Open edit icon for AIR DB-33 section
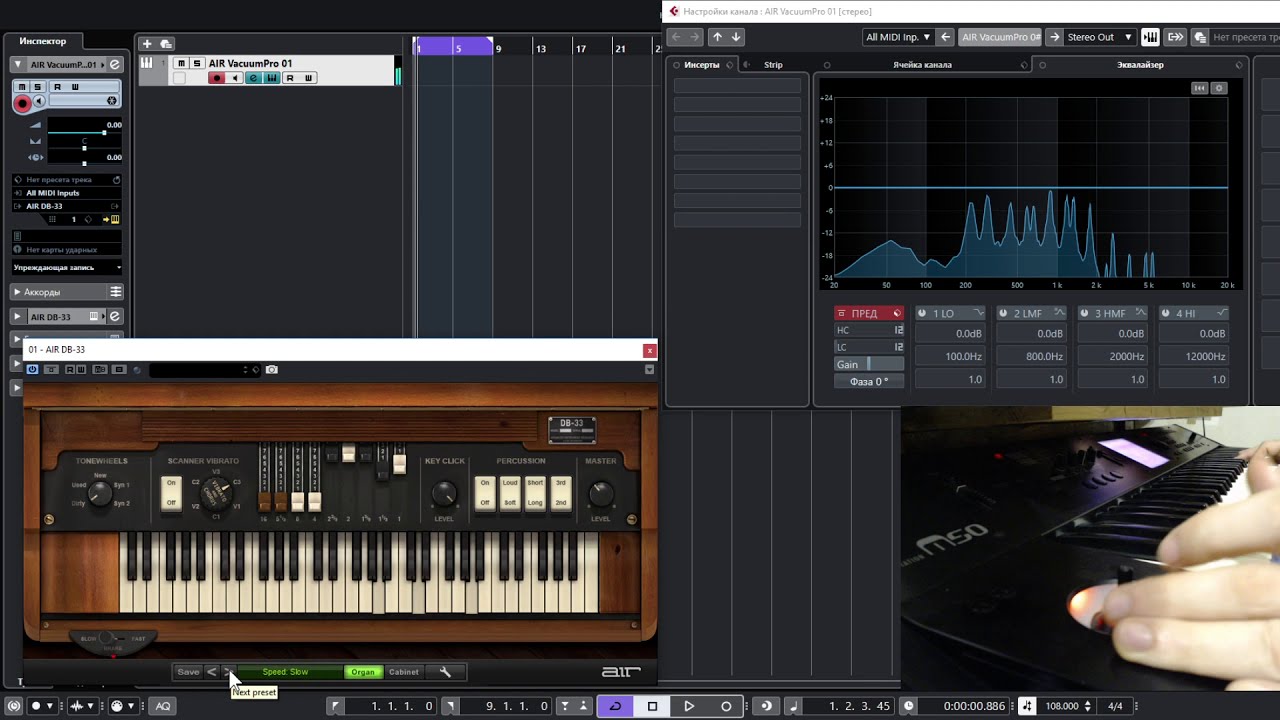1280x720 pixels. point(115,317)
